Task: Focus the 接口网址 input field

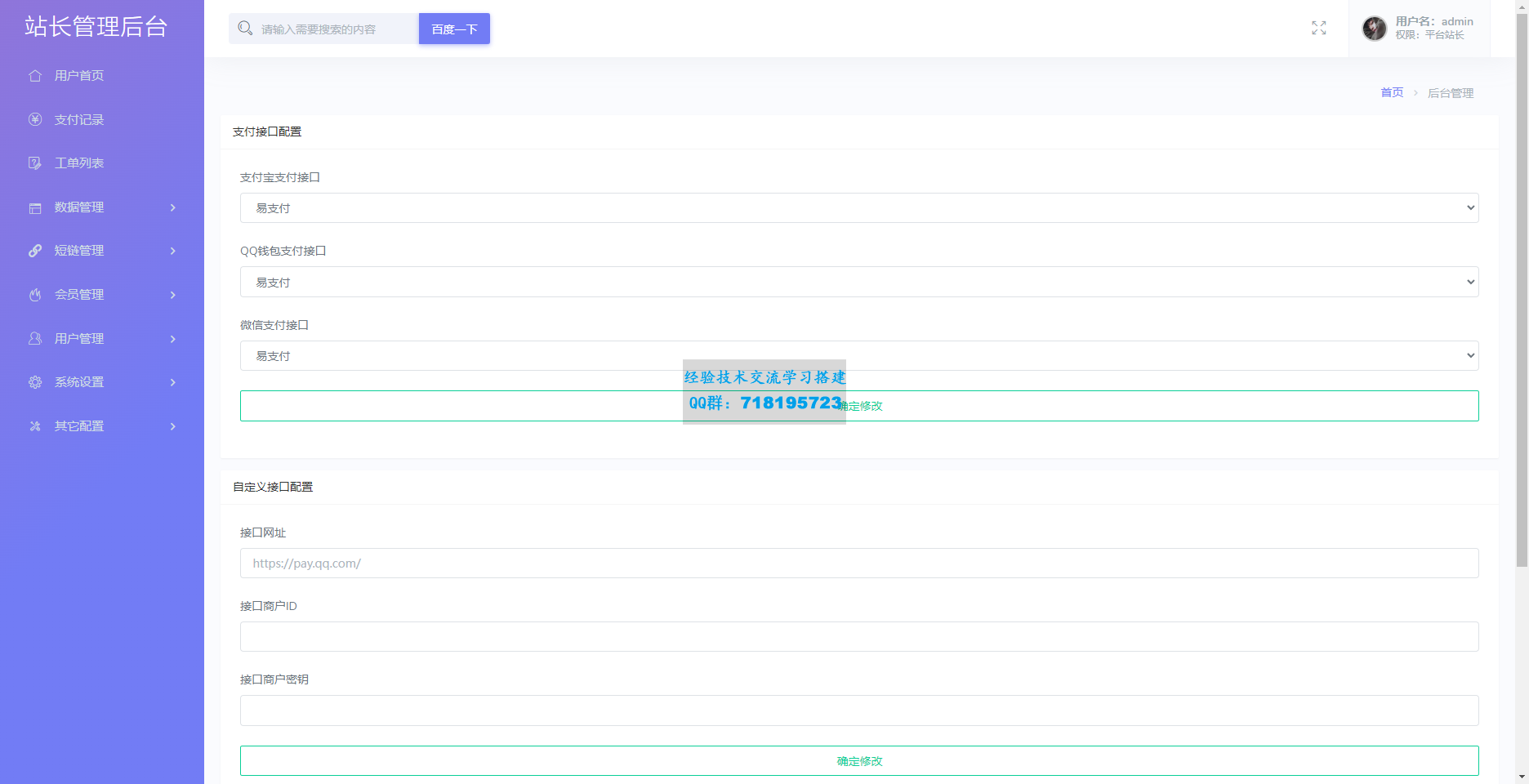Action: click(858, 563)
